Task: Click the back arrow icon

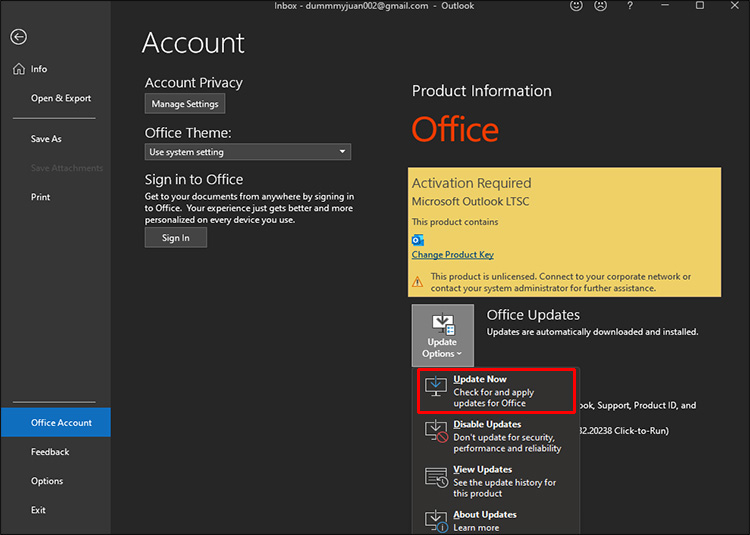Action: pos(18,37)
